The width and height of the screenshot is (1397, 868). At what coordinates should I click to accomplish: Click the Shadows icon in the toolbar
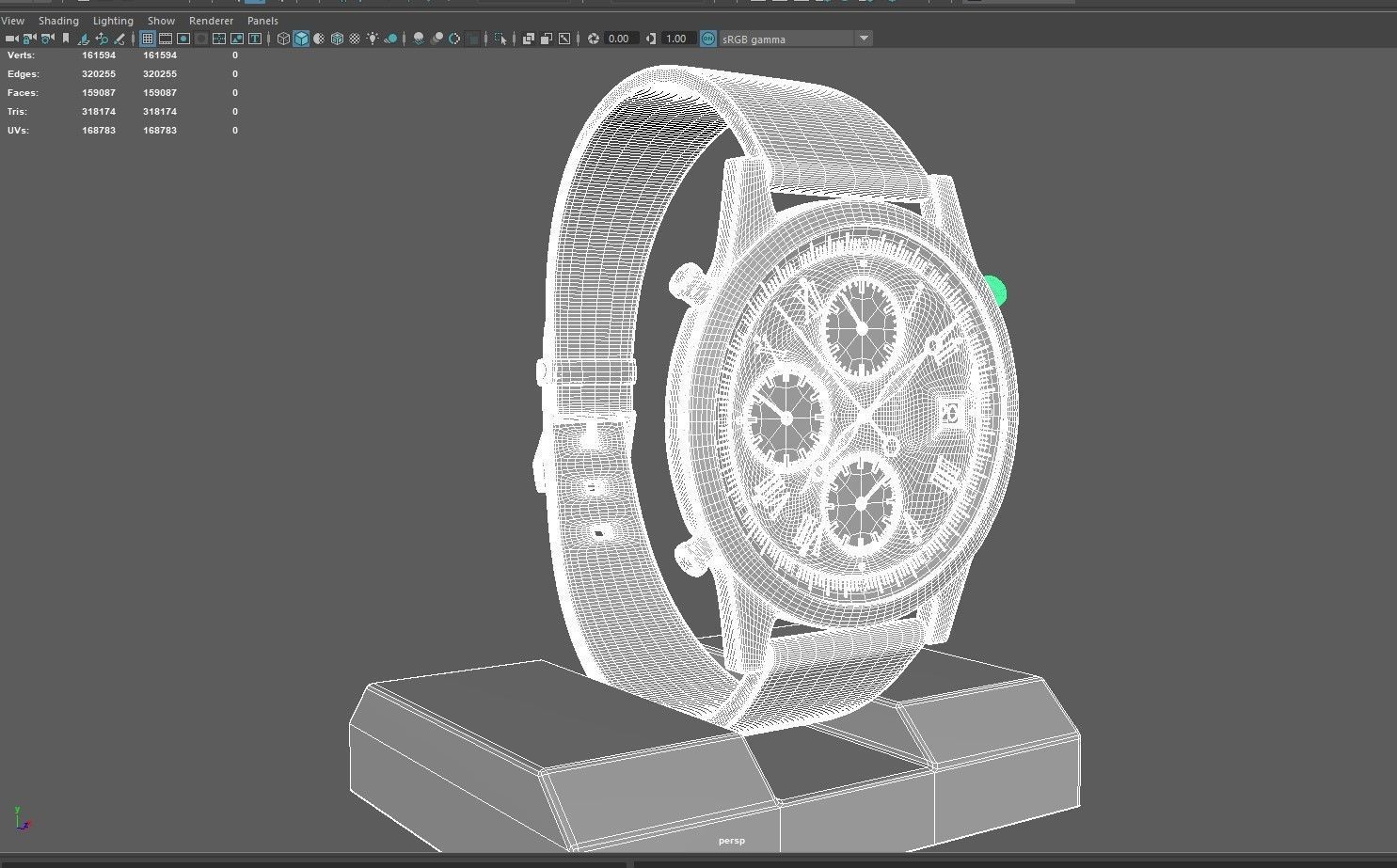coord(391,39)
